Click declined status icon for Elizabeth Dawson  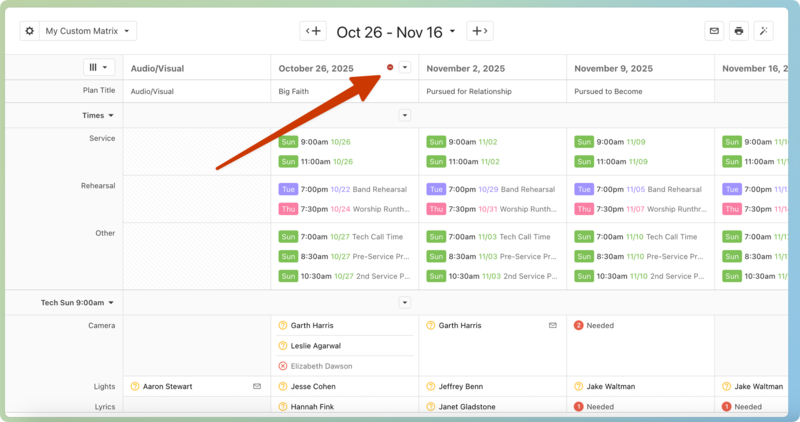coord(283,366)
